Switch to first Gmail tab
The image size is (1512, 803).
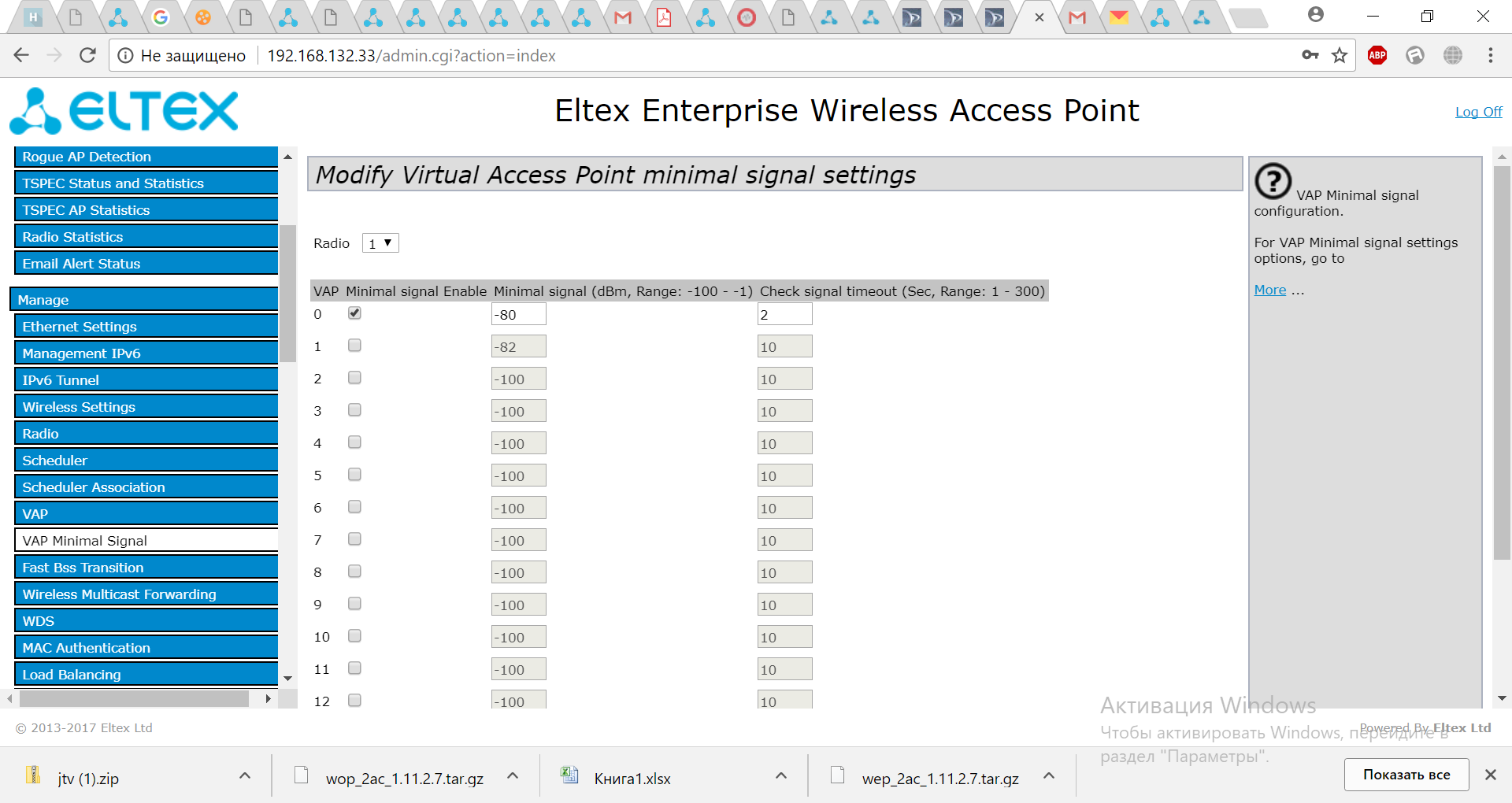click(623, 17)
